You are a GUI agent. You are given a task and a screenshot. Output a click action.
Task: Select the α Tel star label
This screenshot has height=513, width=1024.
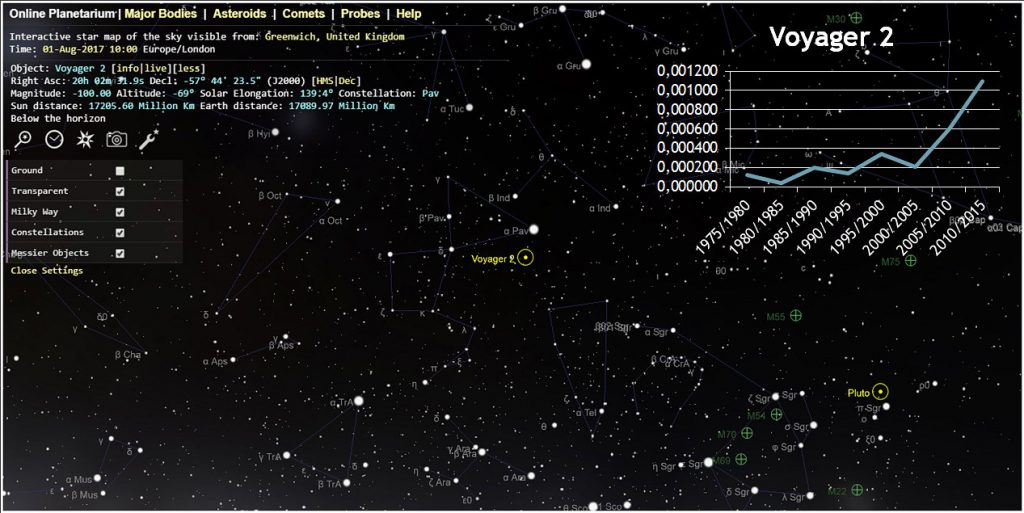[x=586, y=413]
